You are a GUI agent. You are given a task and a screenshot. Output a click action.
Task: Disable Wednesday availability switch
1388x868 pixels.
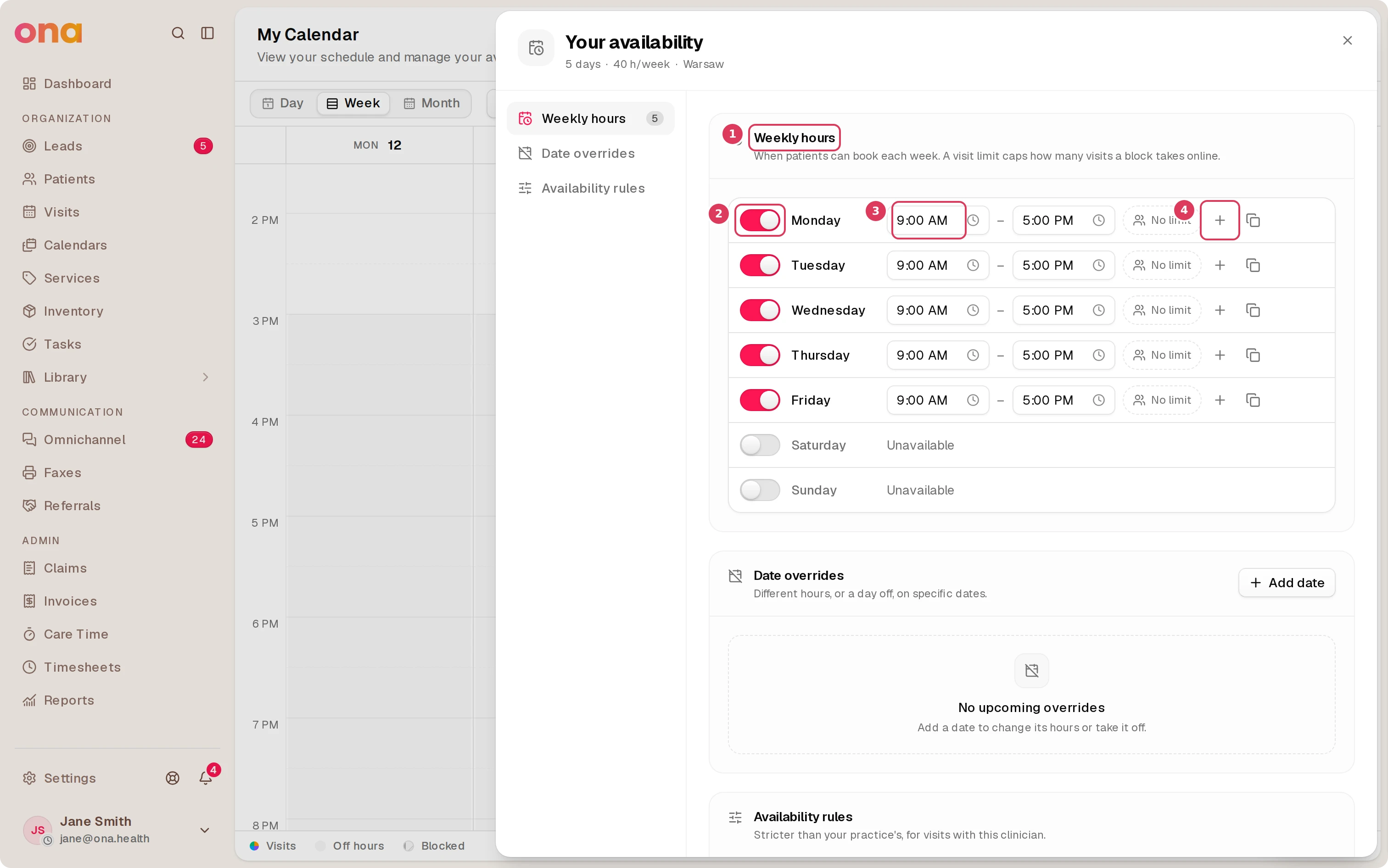click(759, 310)
